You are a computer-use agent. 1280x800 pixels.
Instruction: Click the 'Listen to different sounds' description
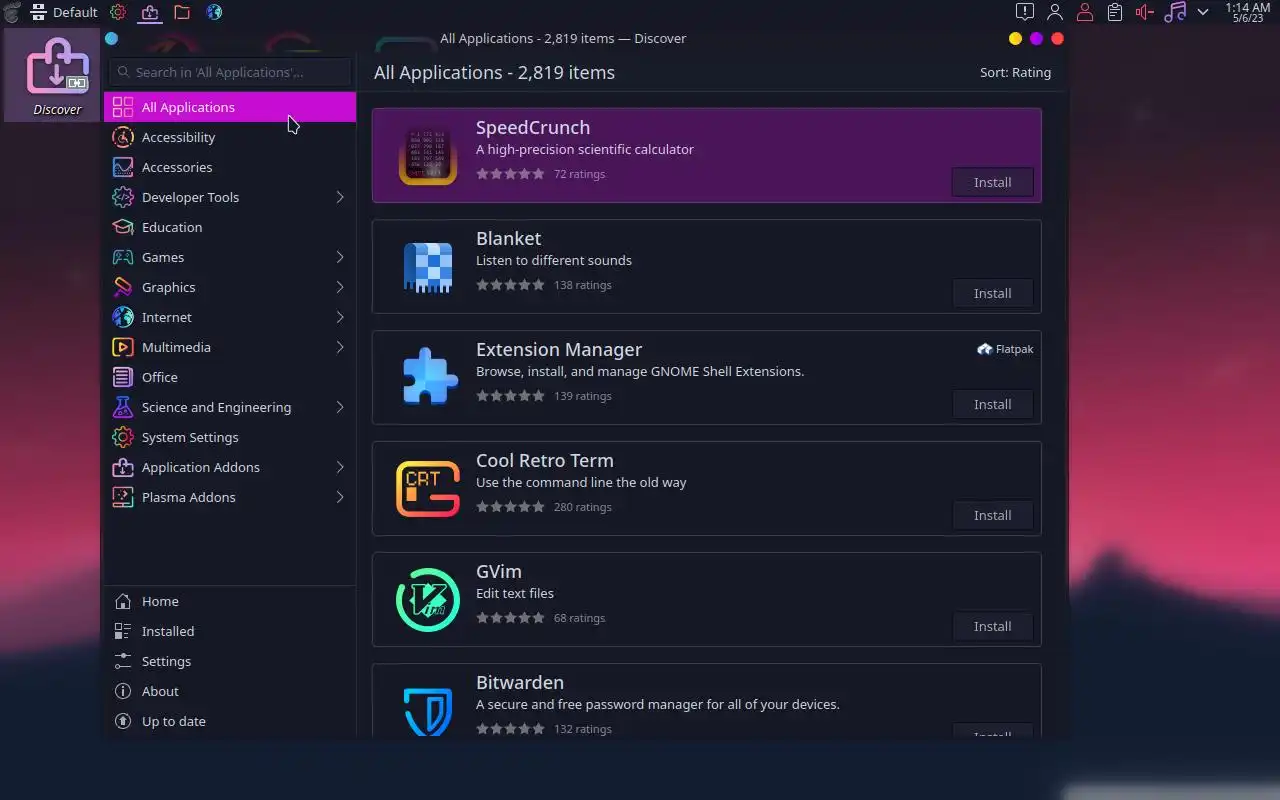coord(554,260)
